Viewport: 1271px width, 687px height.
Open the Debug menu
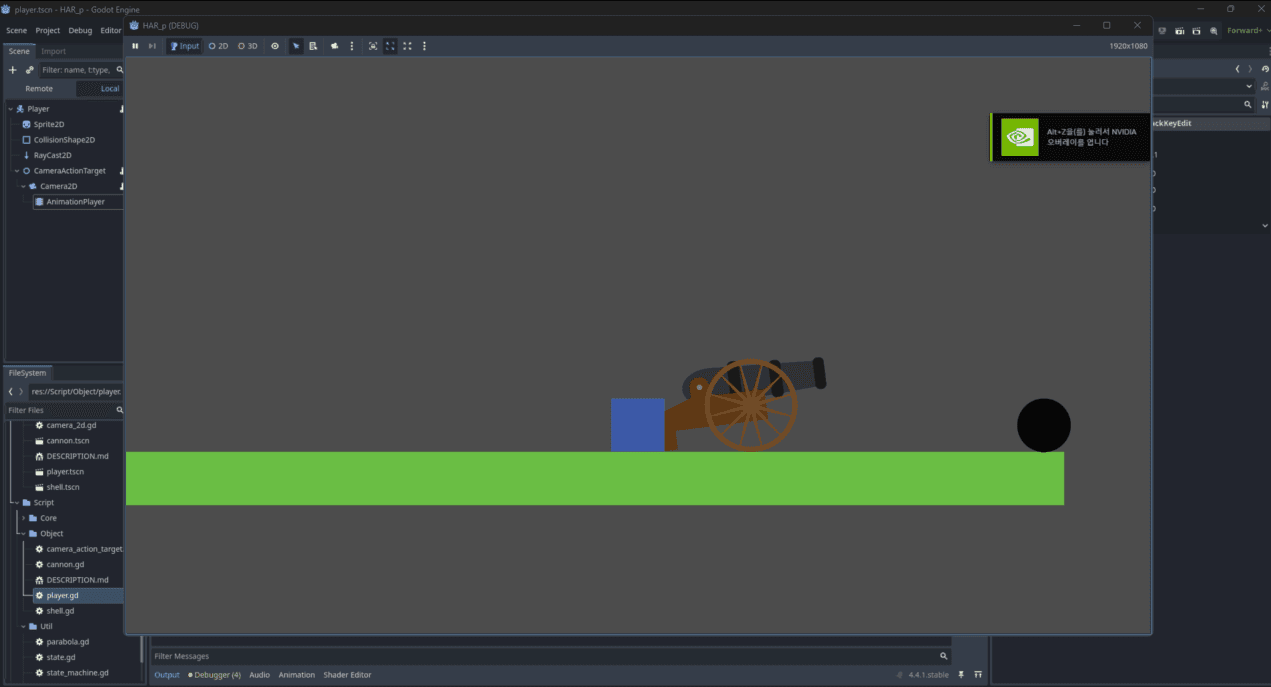coord(80,30)
